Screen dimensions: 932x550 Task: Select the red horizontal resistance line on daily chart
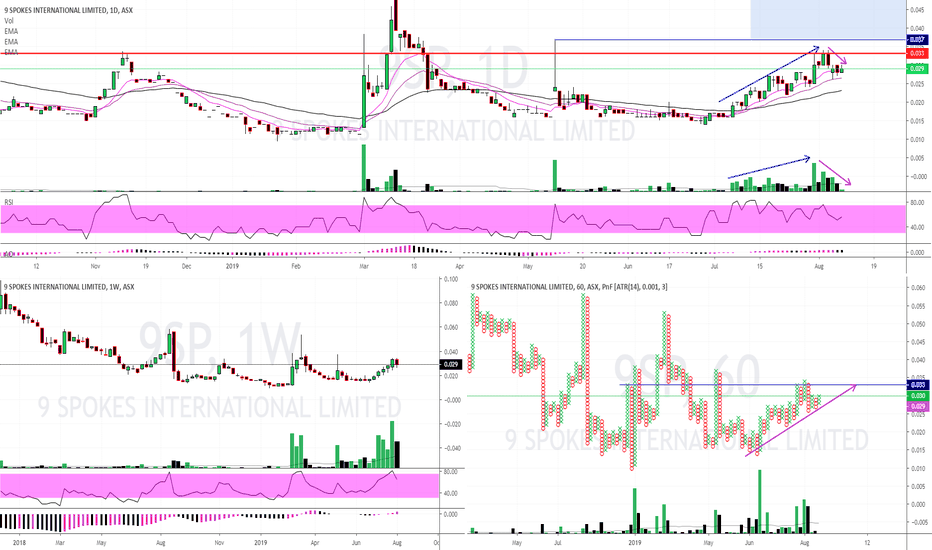point(453,54)
